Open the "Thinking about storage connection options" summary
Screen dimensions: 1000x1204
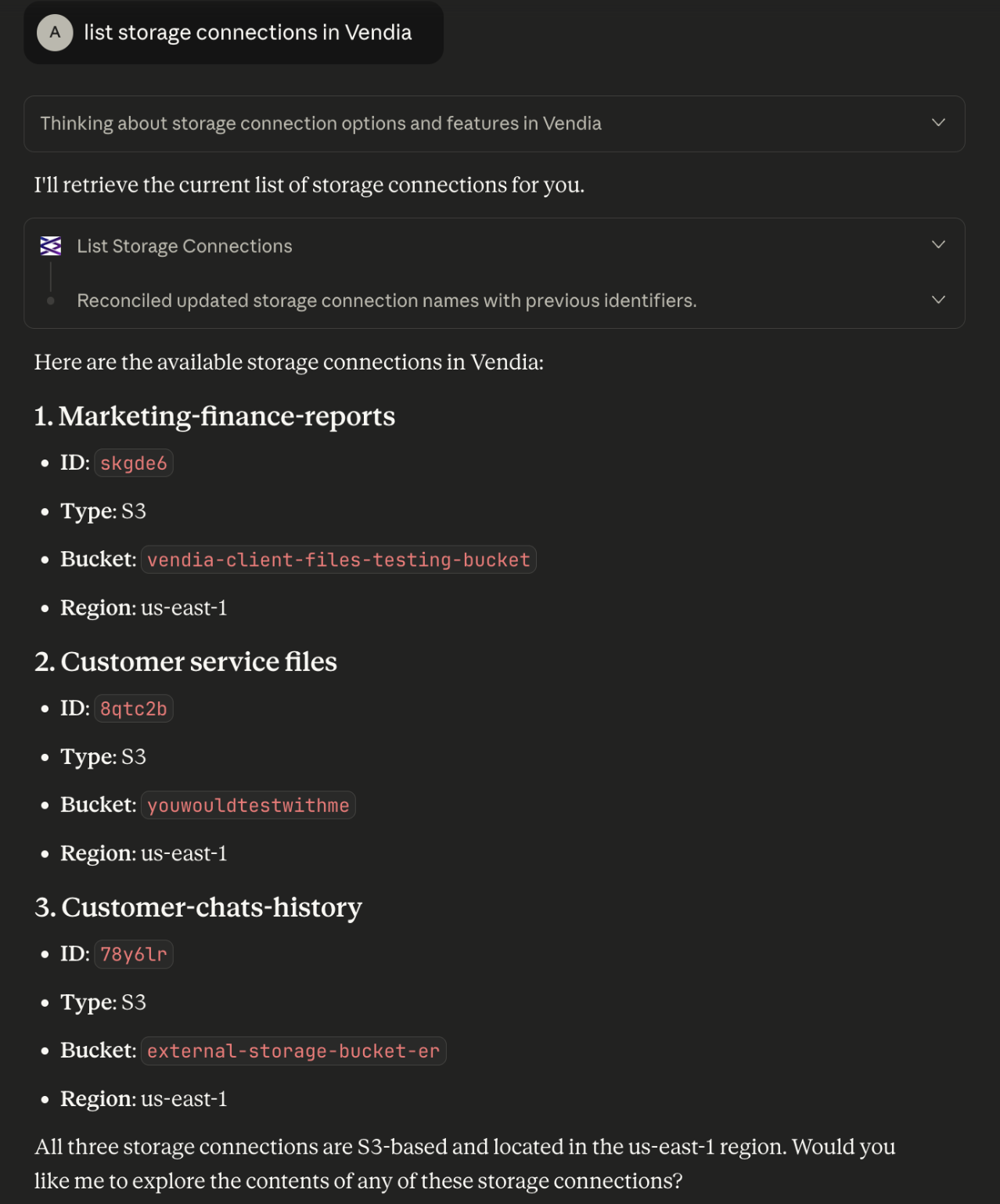pos(321,124)
